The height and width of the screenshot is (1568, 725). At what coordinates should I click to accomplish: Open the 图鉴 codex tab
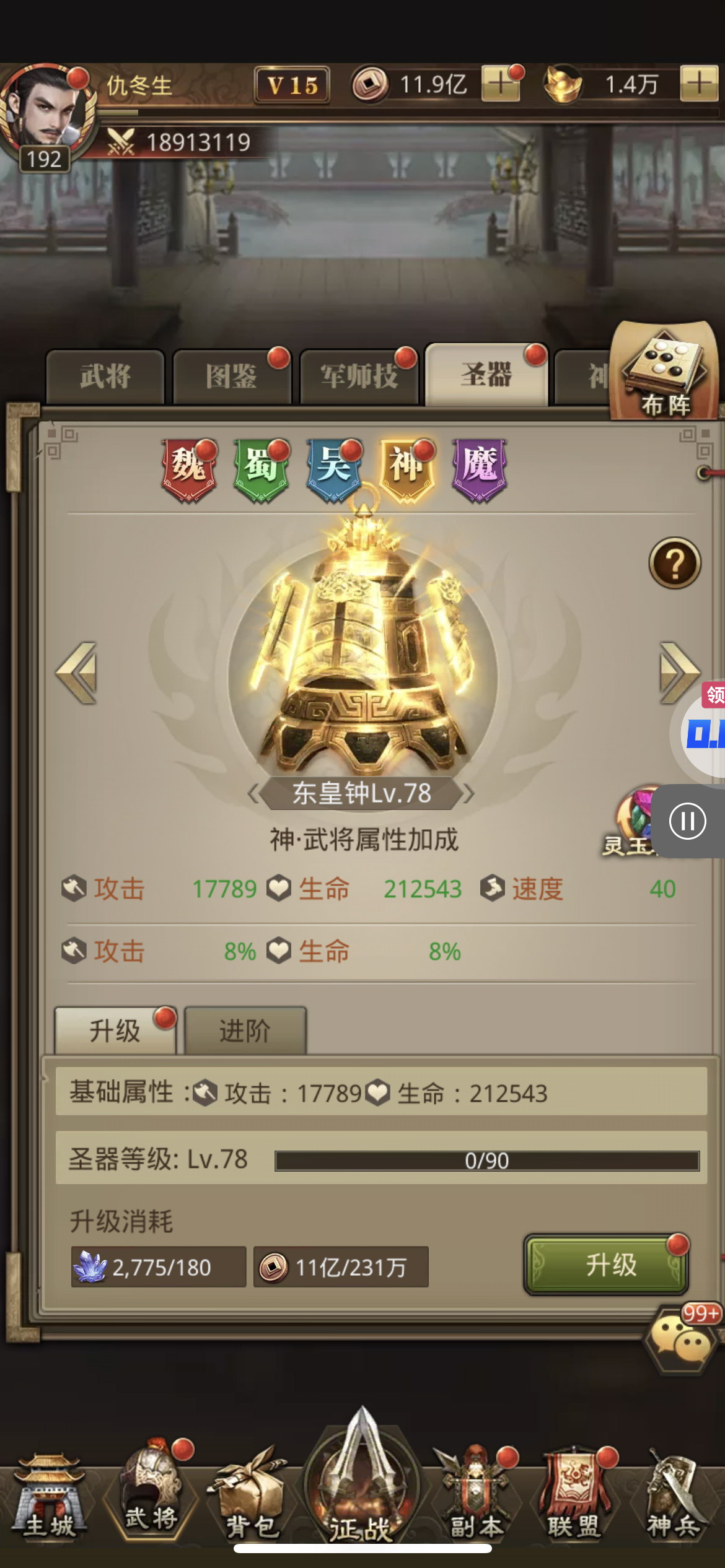(232, 376)
